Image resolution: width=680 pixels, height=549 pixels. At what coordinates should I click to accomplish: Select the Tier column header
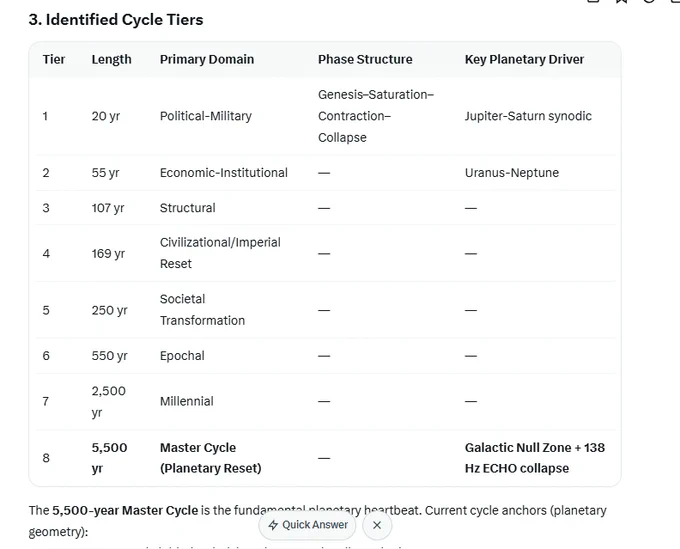[54, 59]
